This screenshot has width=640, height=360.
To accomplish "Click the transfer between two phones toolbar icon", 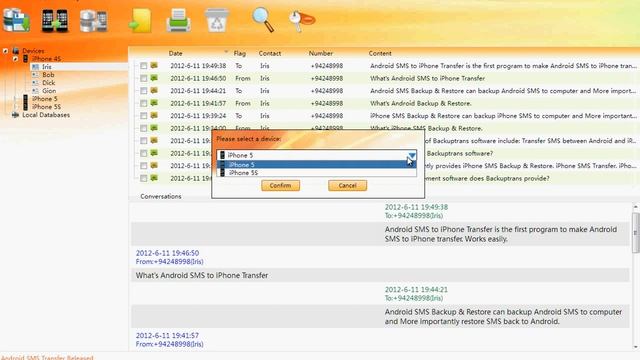I will click(x=55, y=20).
